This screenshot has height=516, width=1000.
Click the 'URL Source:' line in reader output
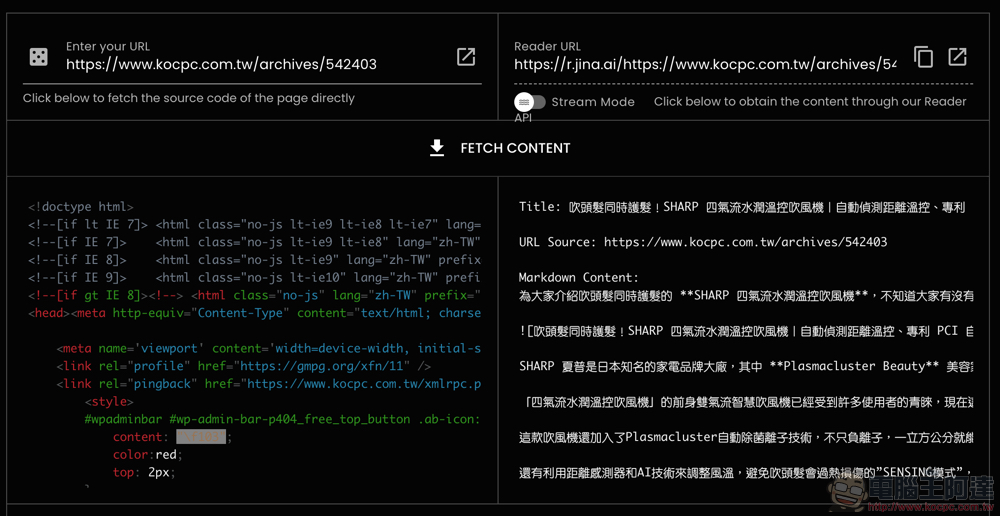pos(703,242)
